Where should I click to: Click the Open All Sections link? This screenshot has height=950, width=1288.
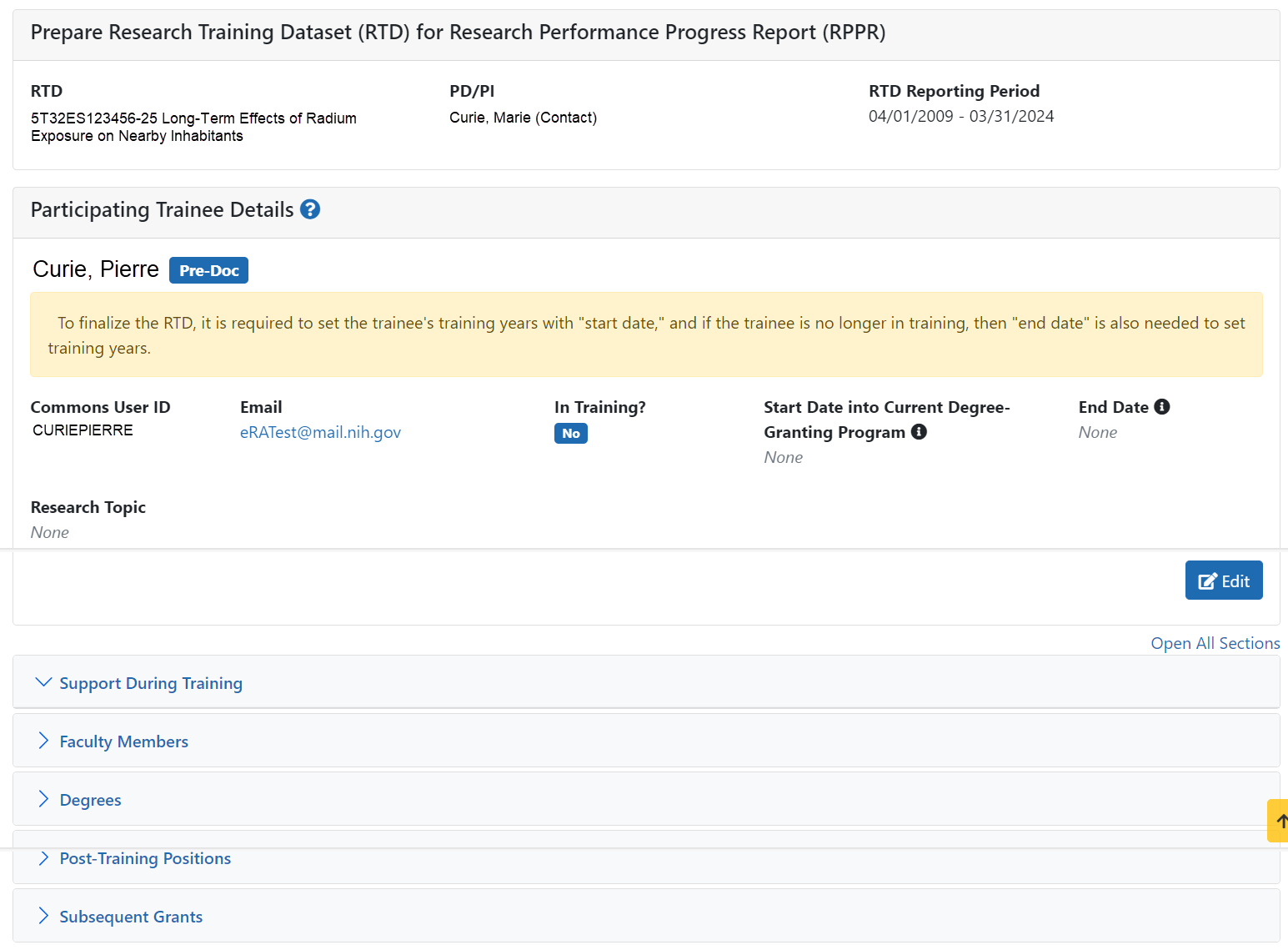[x=1215, y=643]
